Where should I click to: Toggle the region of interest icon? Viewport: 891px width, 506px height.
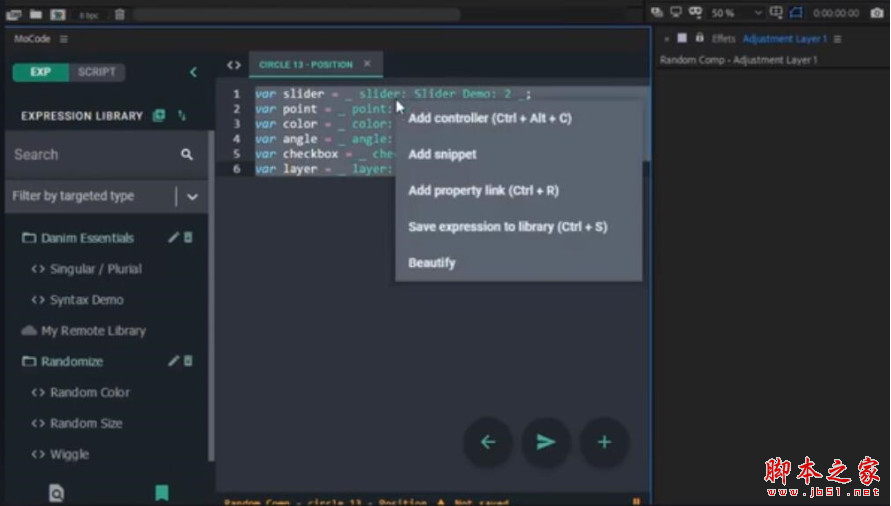click(796, 12)
